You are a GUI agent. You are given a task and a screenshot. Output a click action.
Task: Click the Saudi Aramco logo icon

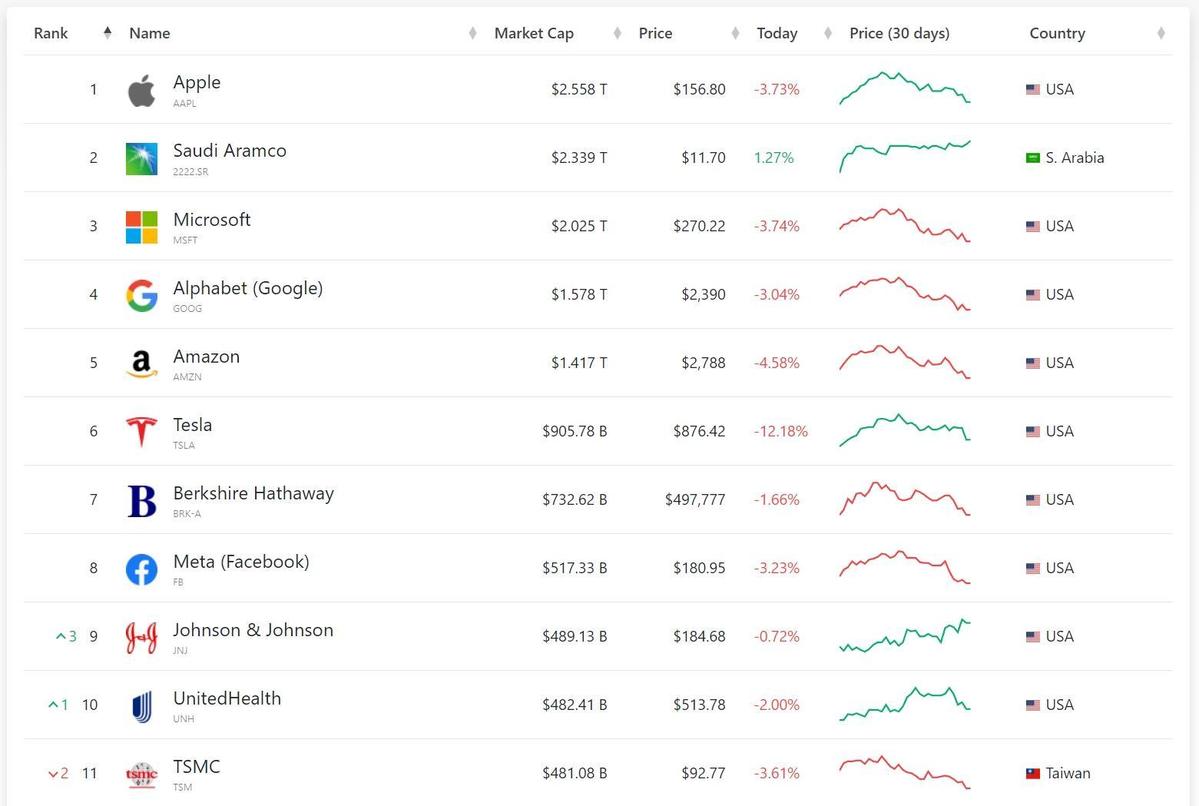pos(141,158)
